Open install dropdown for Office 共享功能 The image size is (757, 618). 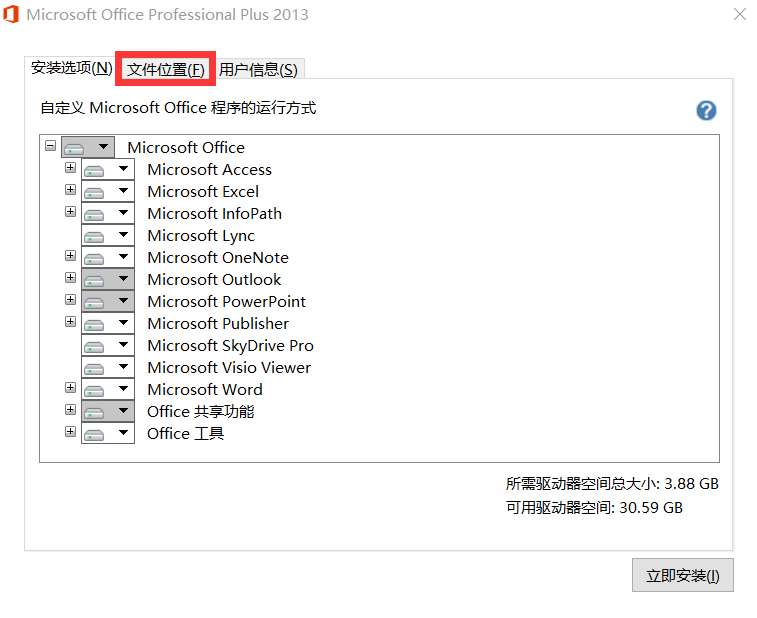[108, 411]
